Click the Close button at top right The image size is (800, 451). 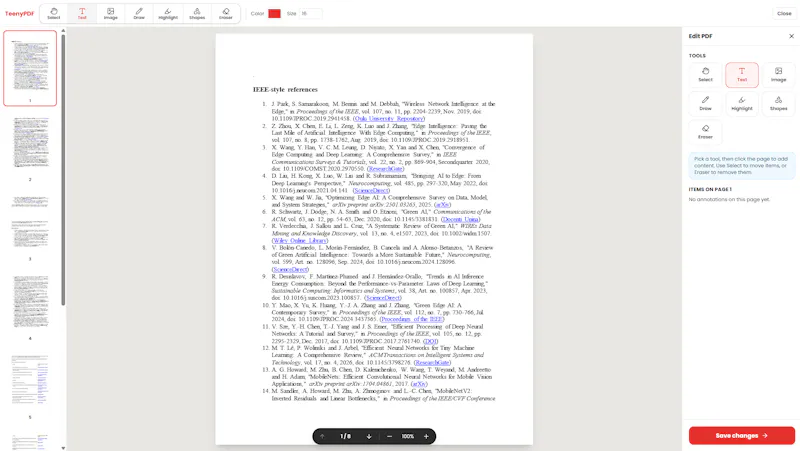[784, 13]
